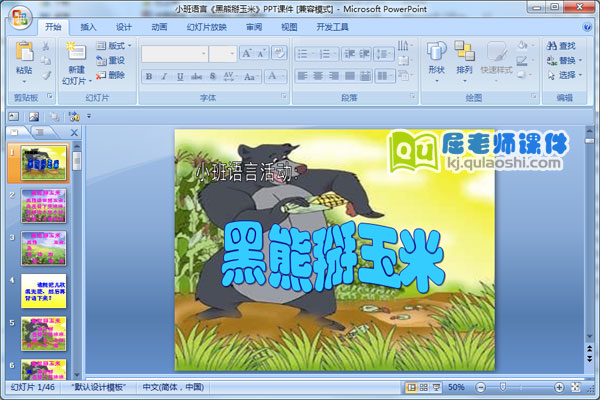Click zoom out minus button
The image size is (600, 400).
(481, 387)
